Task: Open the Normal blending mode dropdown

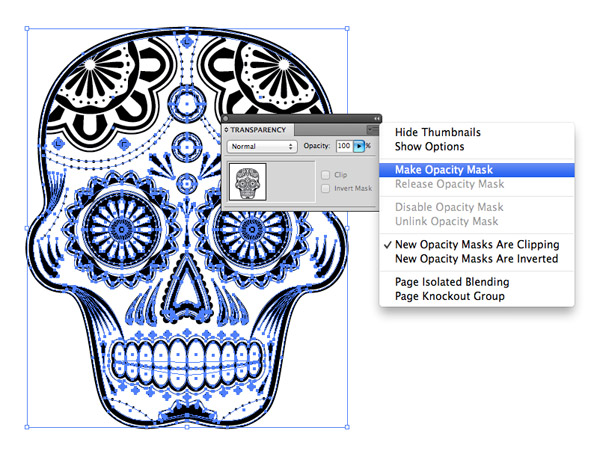Action: coord(262,147)
